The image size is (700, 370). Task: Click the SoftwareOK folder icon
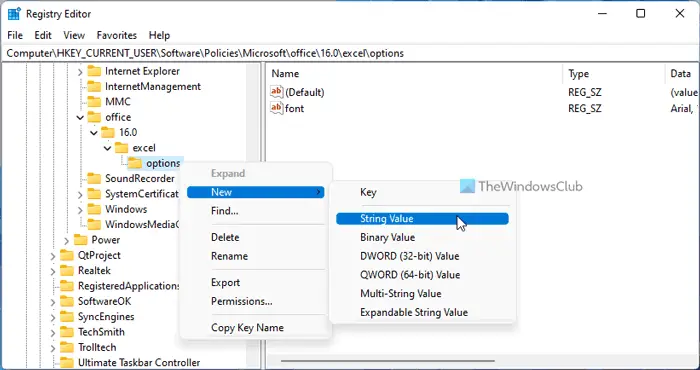pyautogui.click(x=67, y=301)
